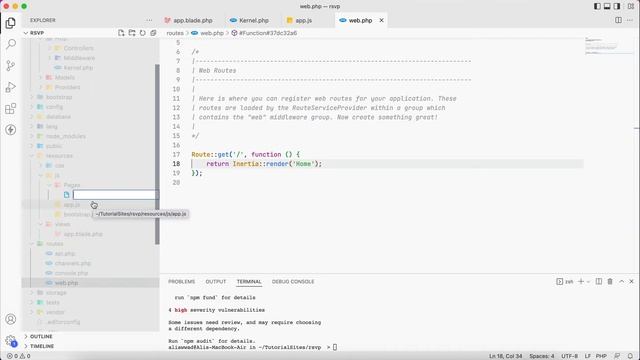
Task: Kill the terminal with trash icon
Action: point(610,281)
